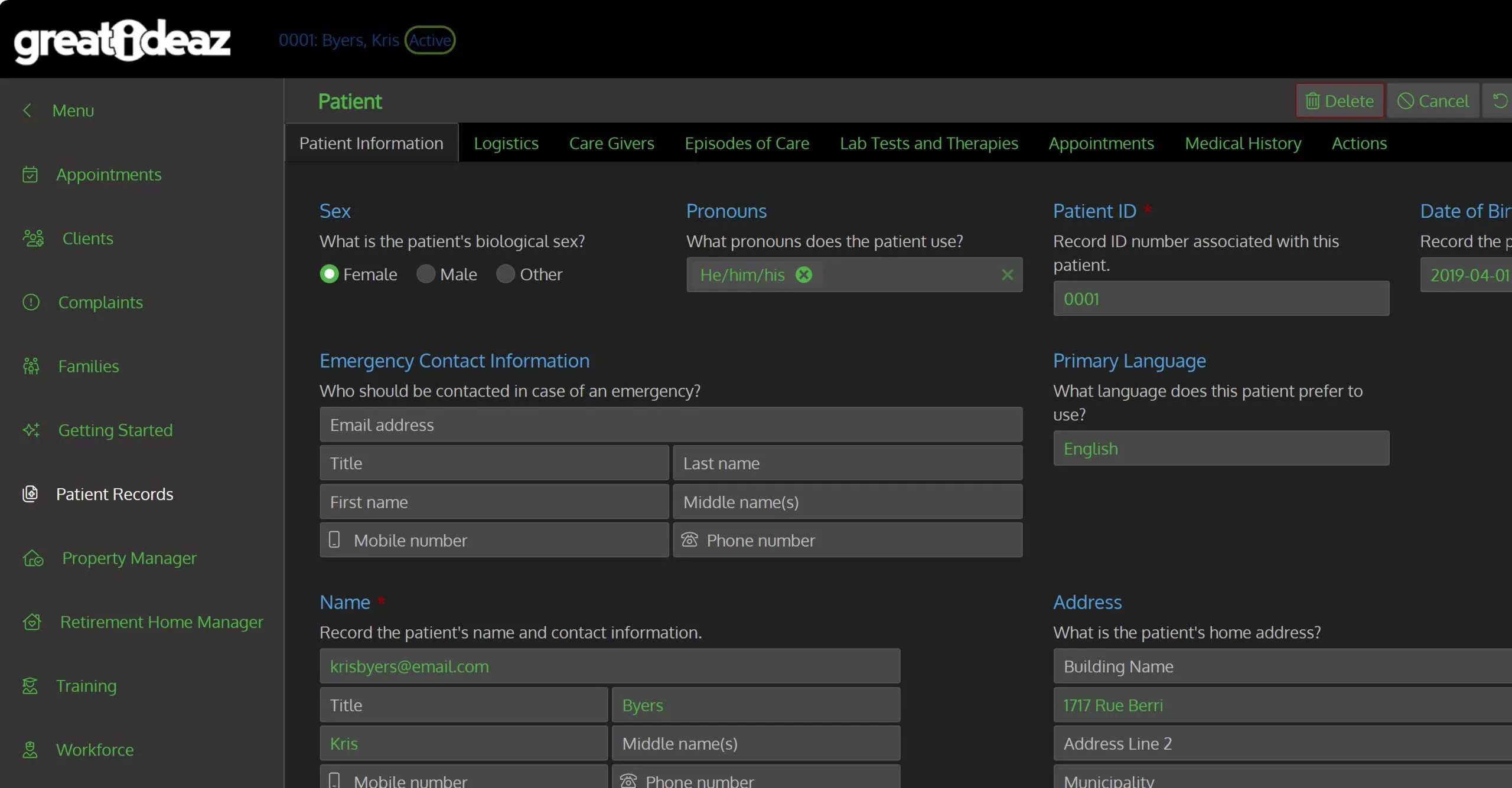1512x788 pixels.
Task: Open the patient name Title field
Action: (464, 705)
